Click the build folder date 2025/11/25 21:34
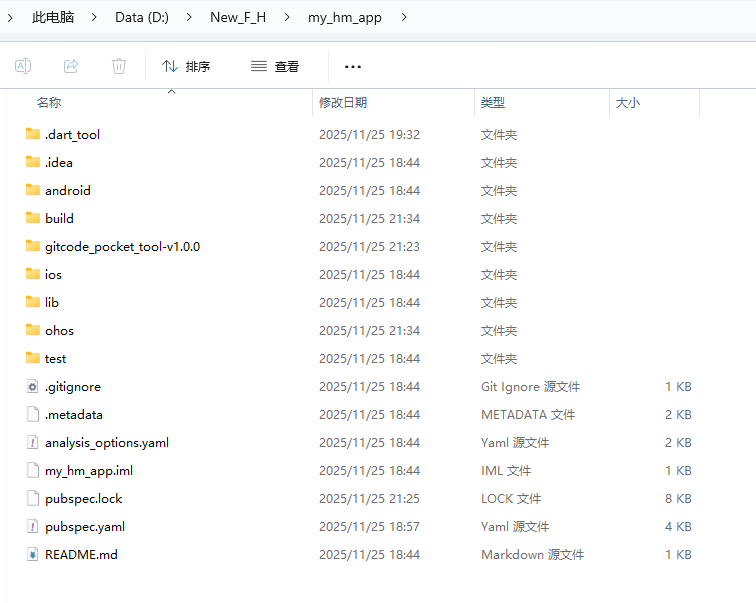 369,219
